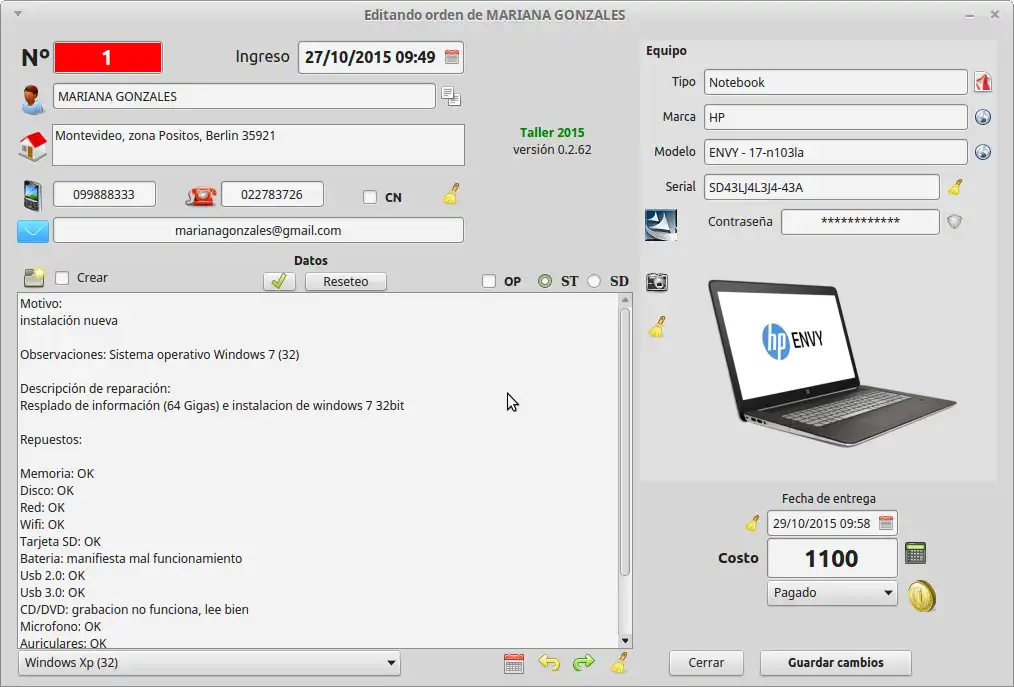Click scrollbar up arrow in notes
This screenshot has width=1014, height=687.
pyautogui.click(x=625, y=300)
